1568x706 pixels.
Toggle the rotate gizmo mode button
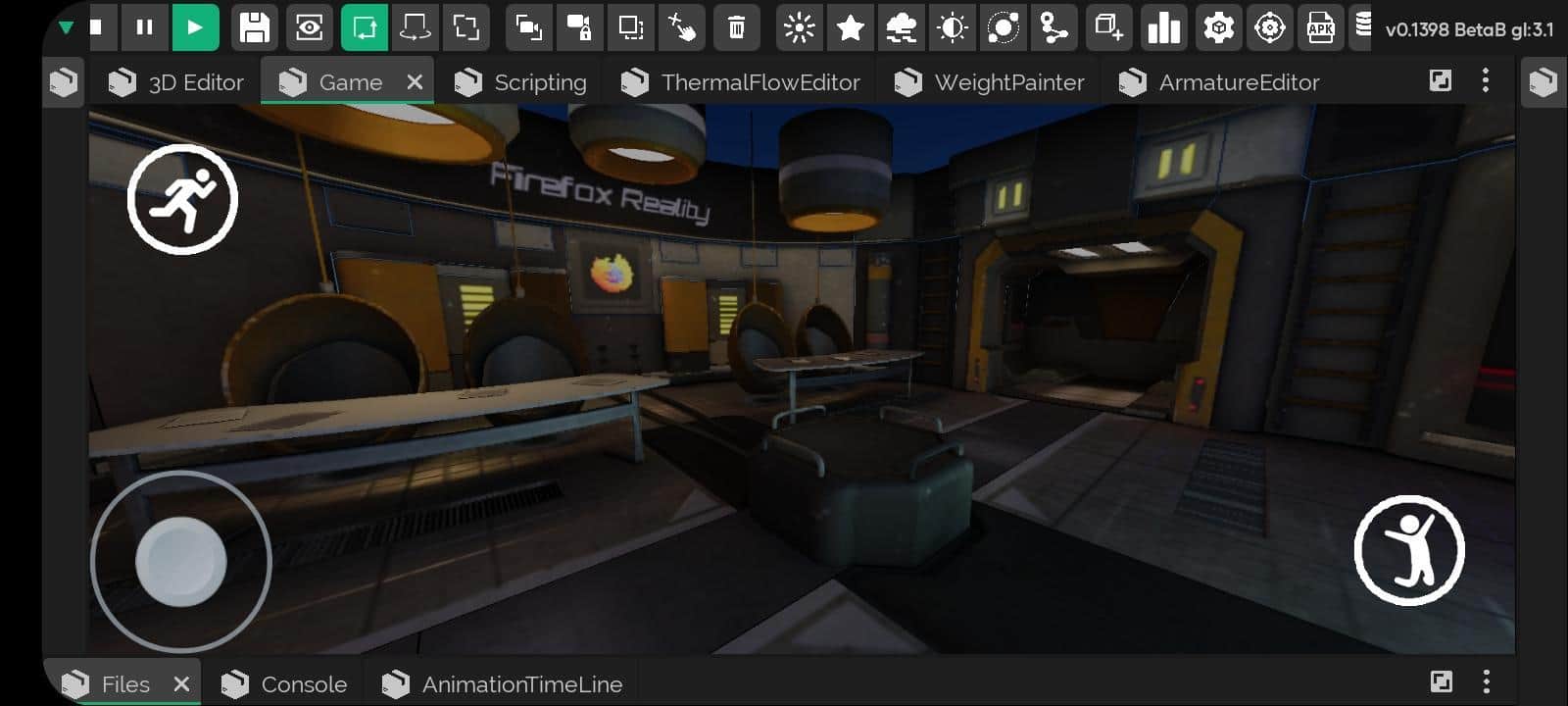pyautogui.click(x=415, y=27)
